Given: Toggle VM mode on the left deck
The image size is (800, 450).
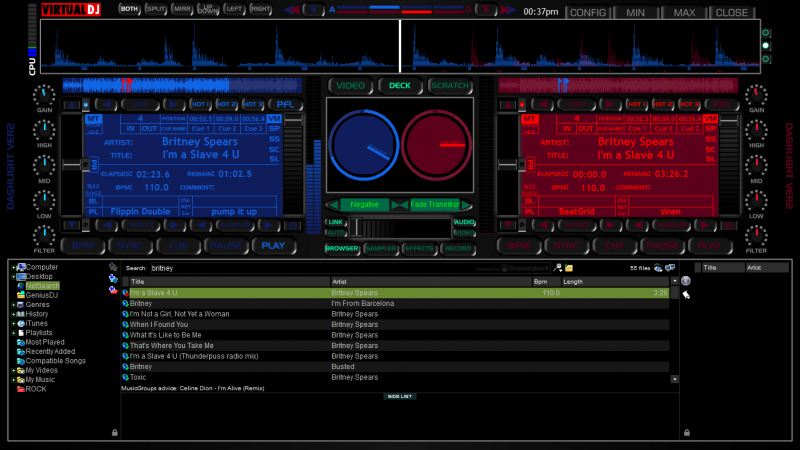Looking at the screenshot, I should (x=274, y=118).
